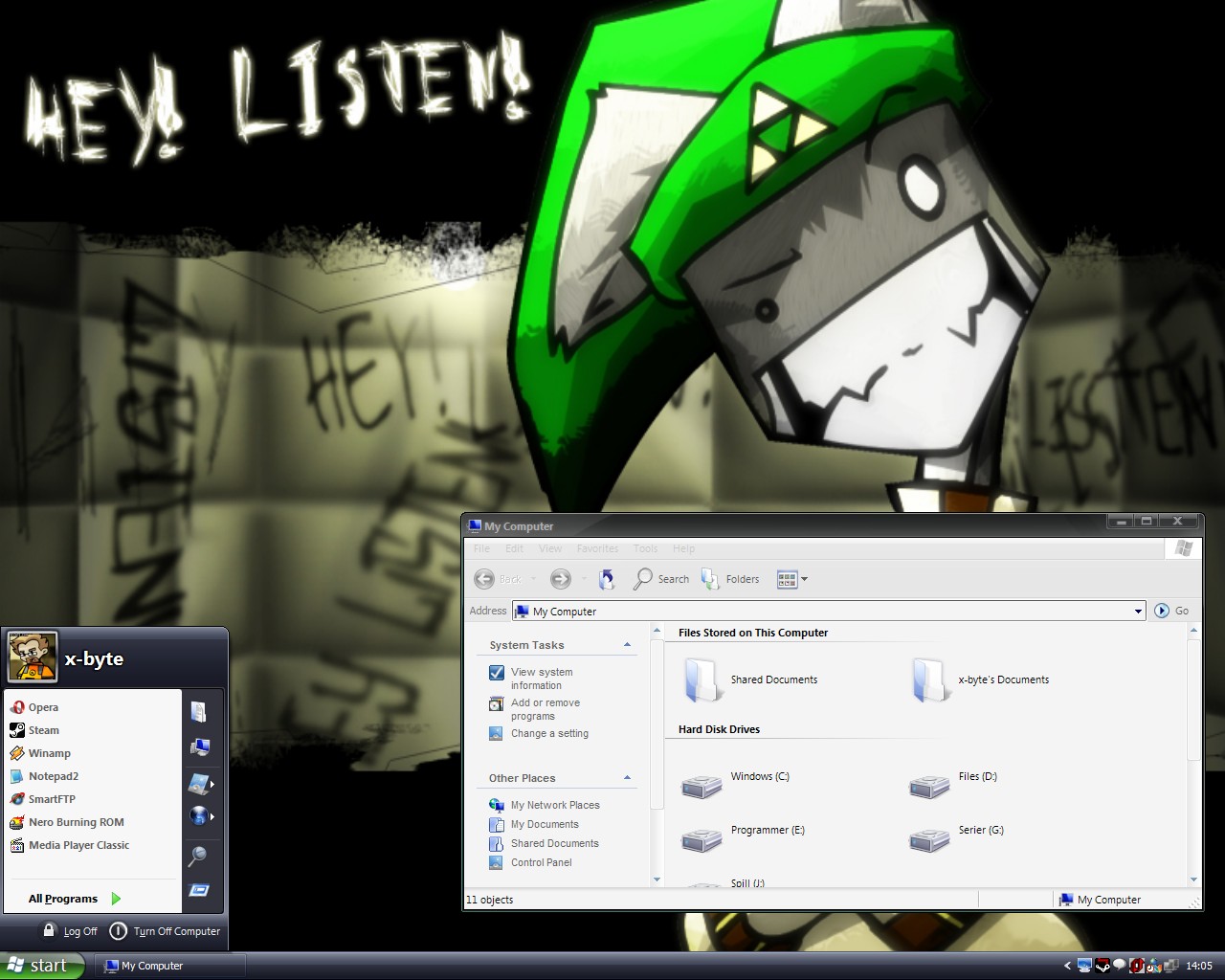Screen dimensions: 1225x980
Task: Open the computer monitor icon in start menu sidebar
Action: 199,746
